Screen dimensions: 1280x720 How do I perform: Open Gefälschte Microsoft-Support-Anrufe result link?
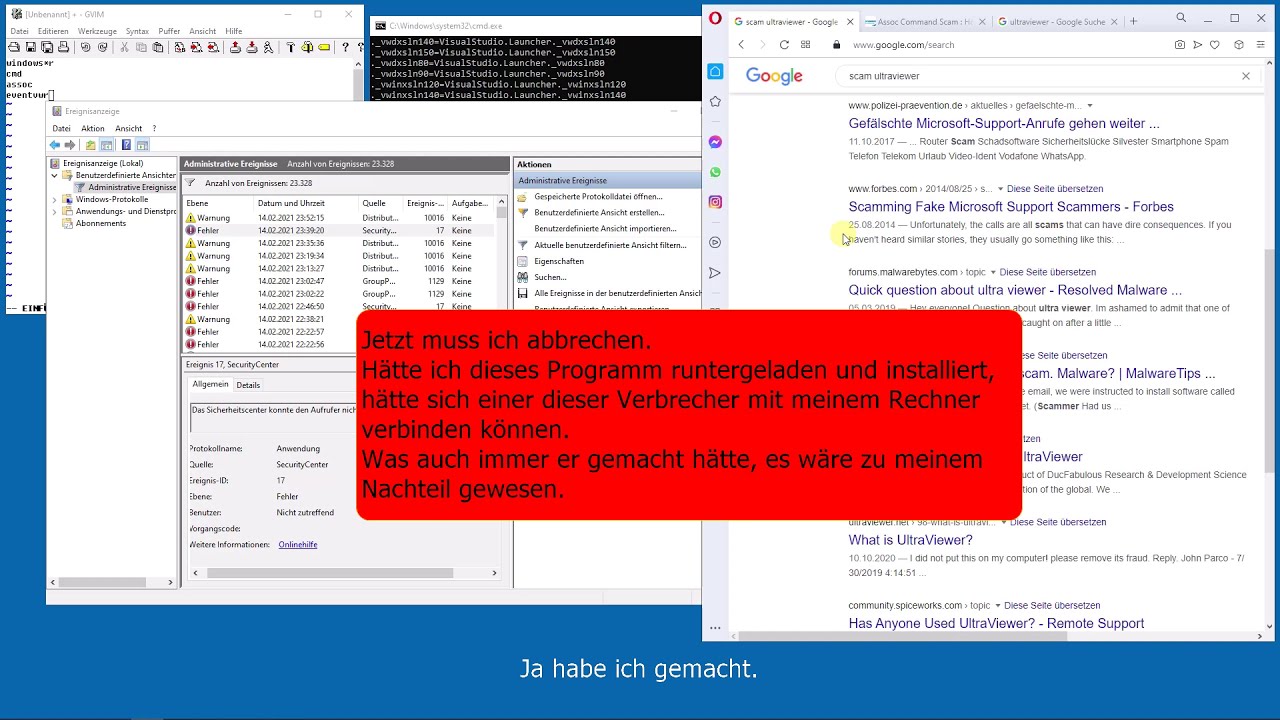click(x=1004, y=124)
